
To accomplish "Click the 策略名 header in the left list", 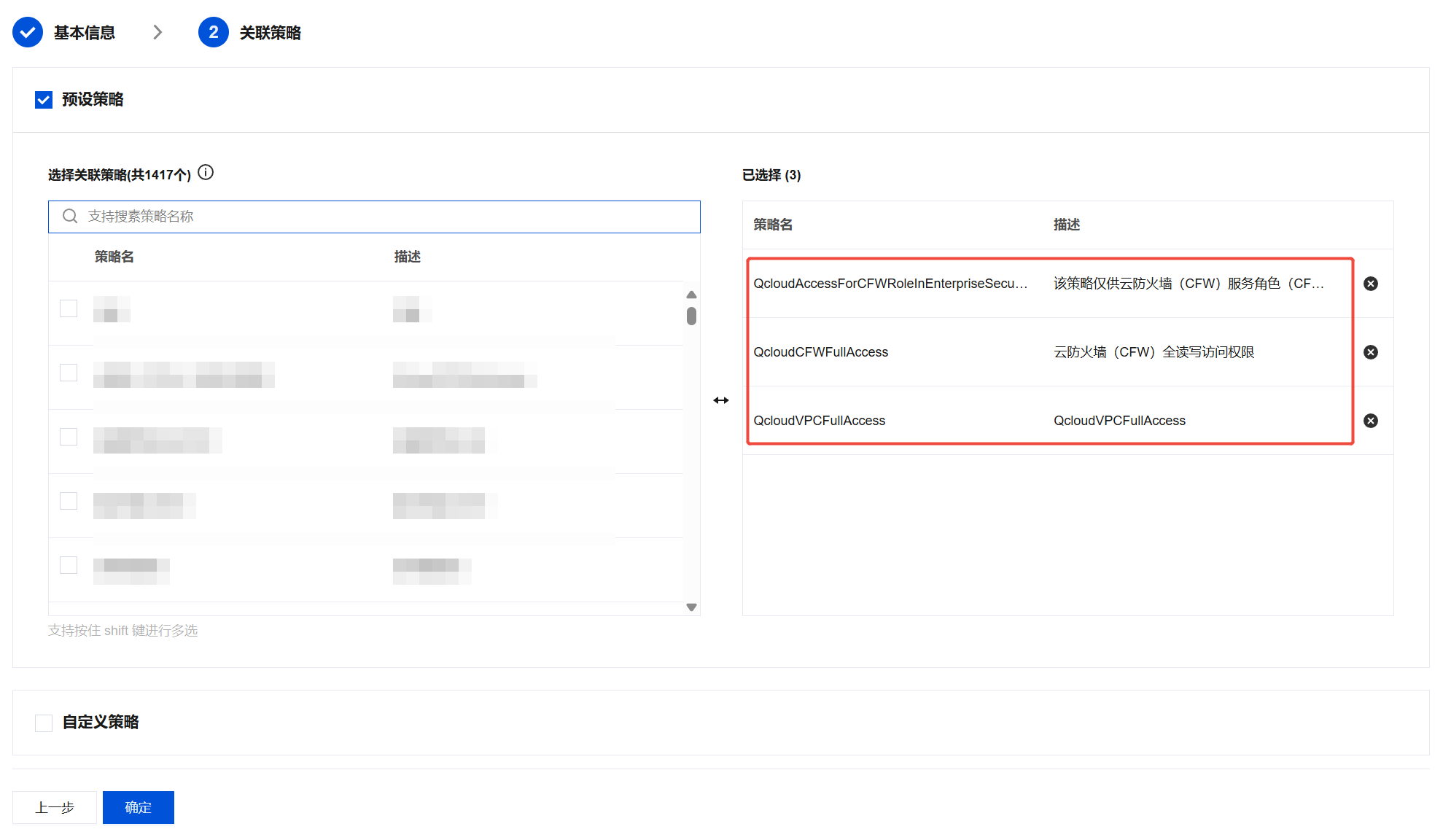I will tap(114, 257).
